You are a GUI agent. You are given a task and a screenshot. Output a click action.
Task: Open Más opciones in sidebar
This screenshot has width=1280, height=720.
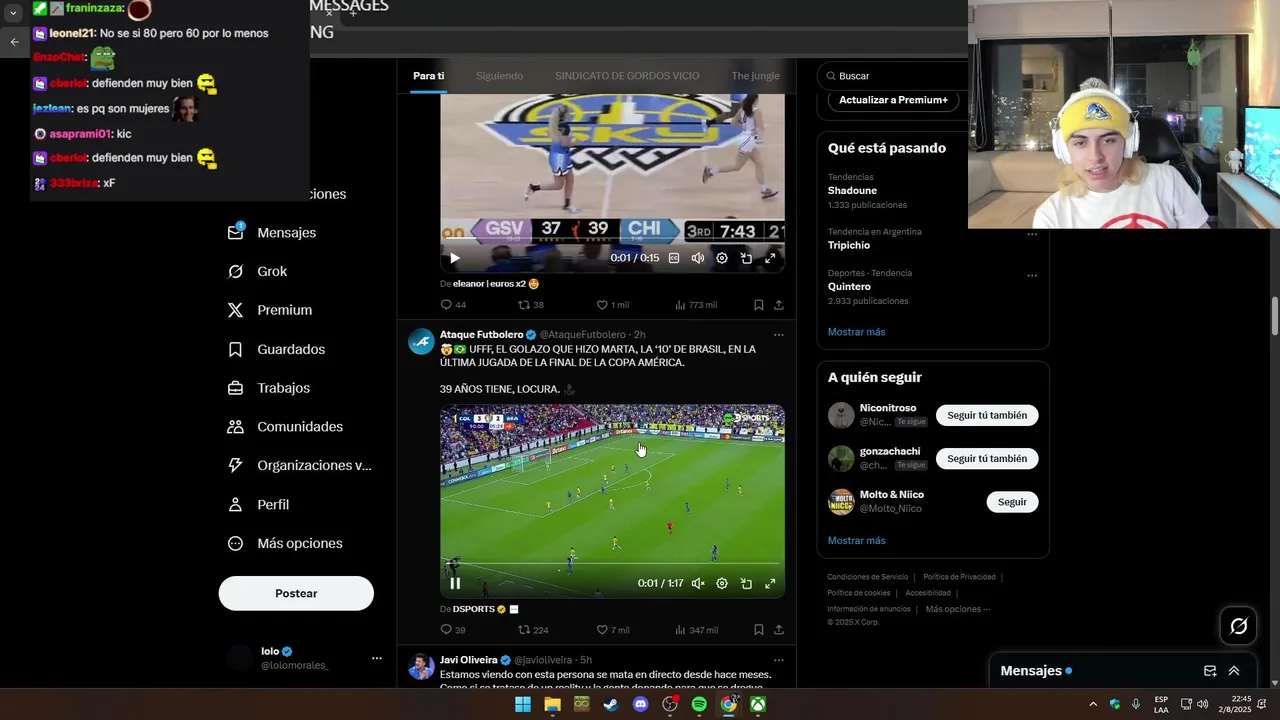[285, 543]
